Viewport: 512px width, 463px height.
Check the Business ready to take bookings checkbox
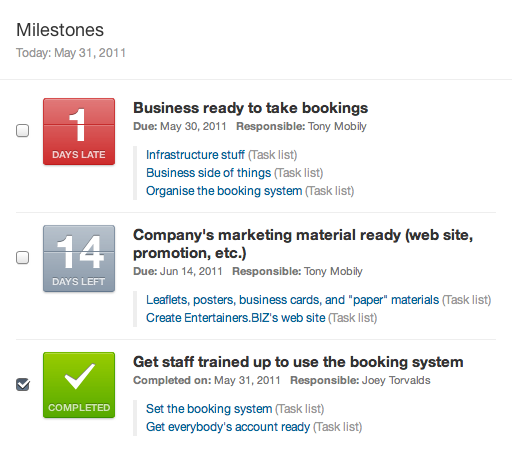click(x=23, y=130)
